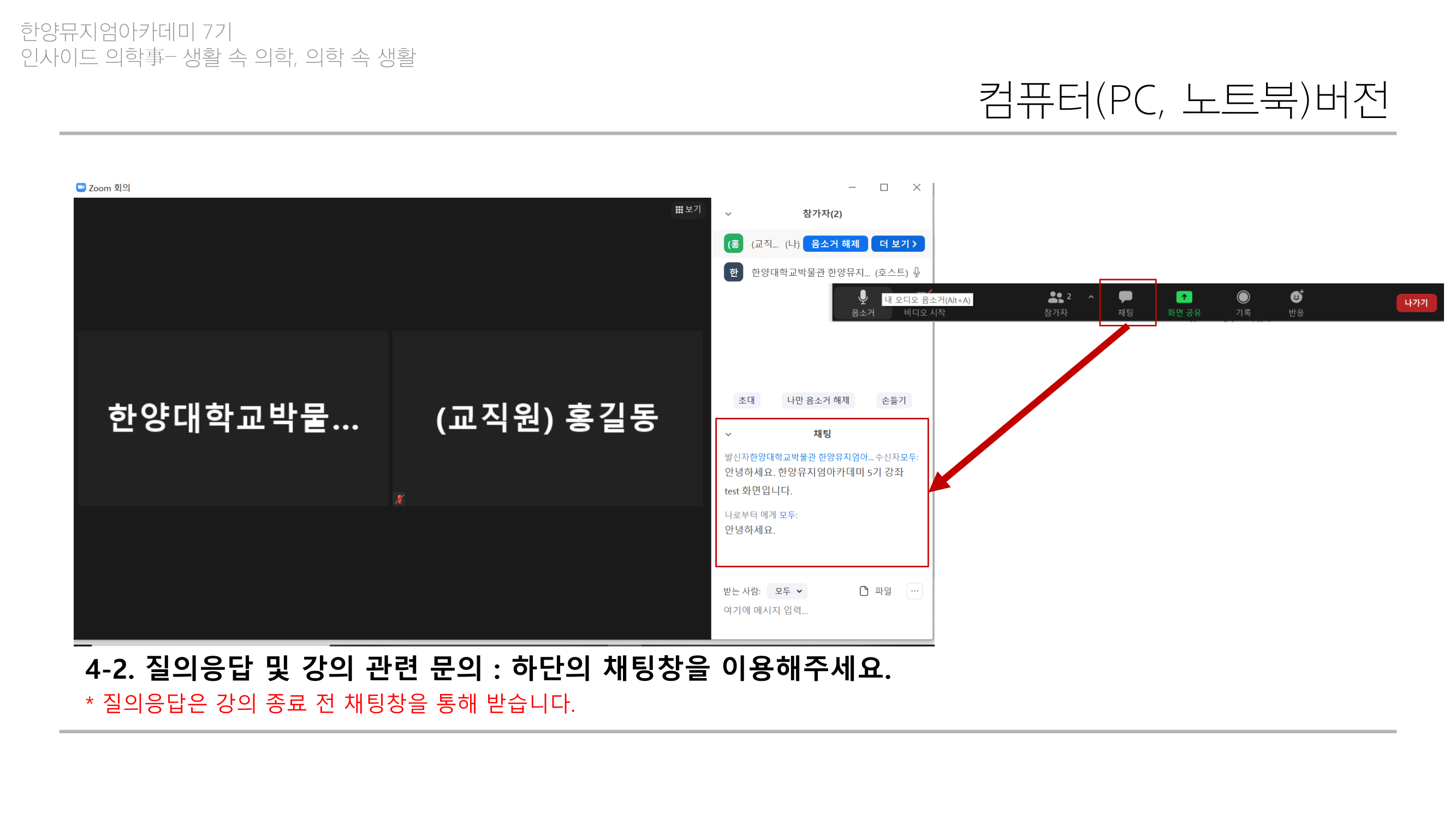Collapse the 채팅 panel chevron

point(728,434)
